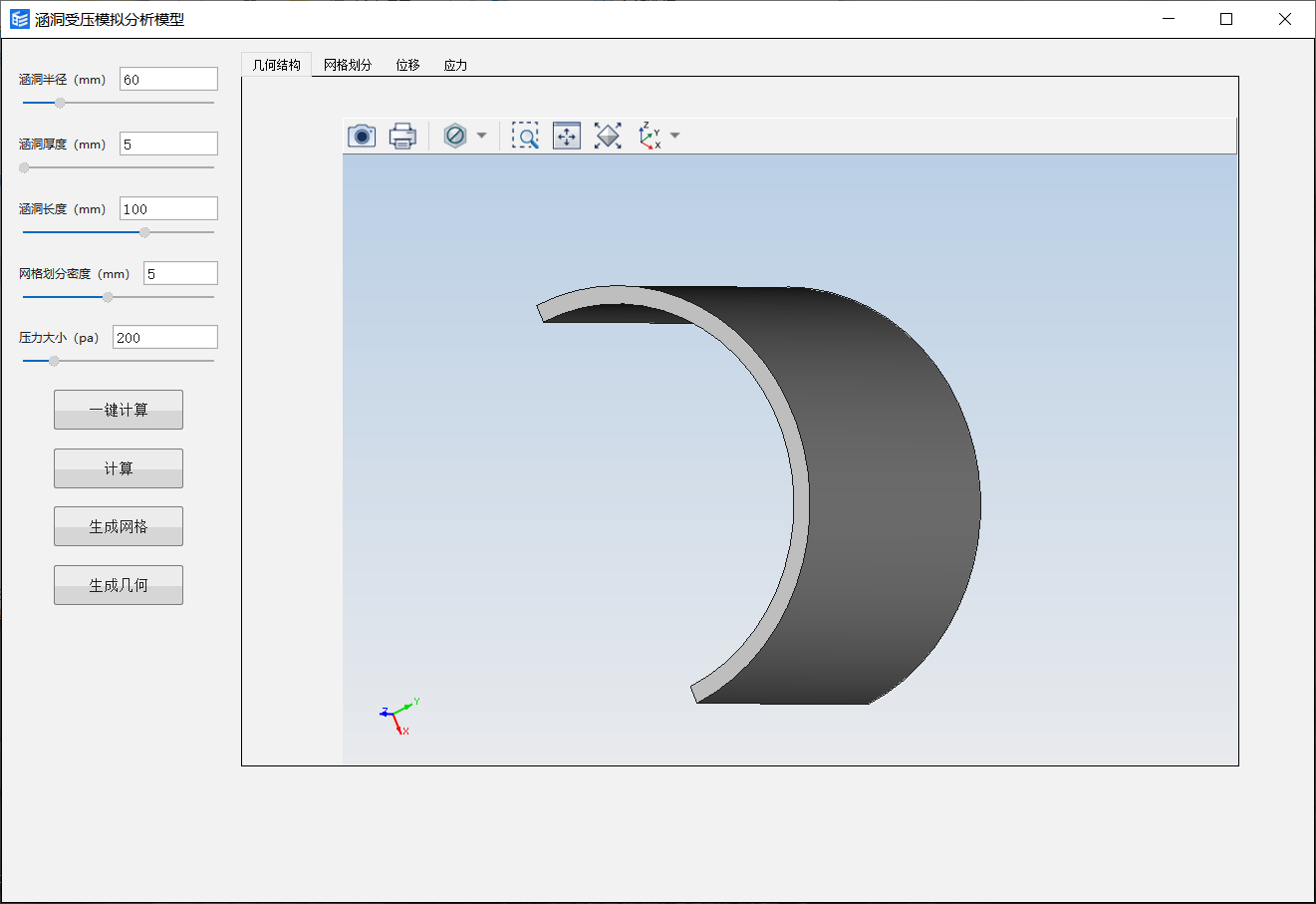
Task: Expand dropdown arrow beside view axis icon
Action: (x=675, y=136)
